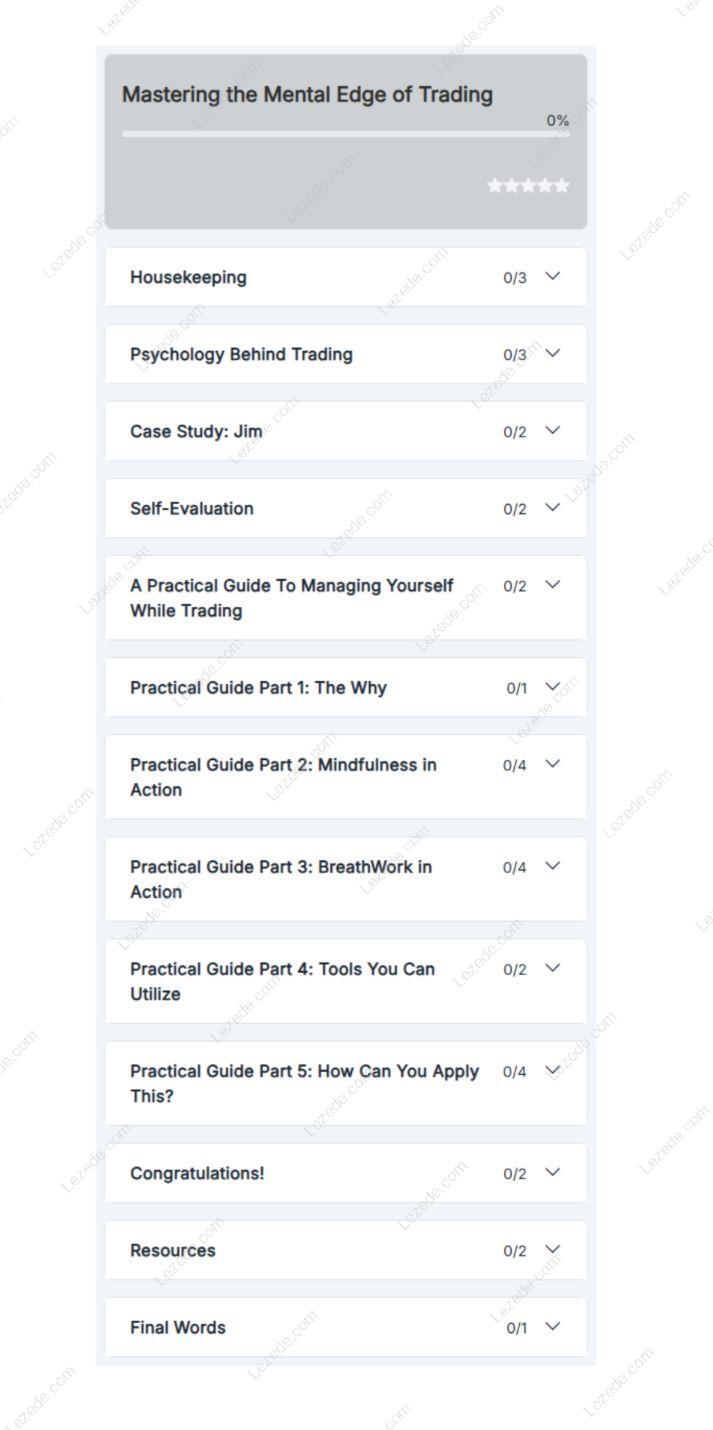Expand the Housekeeping section chevron

coord(552,276)
